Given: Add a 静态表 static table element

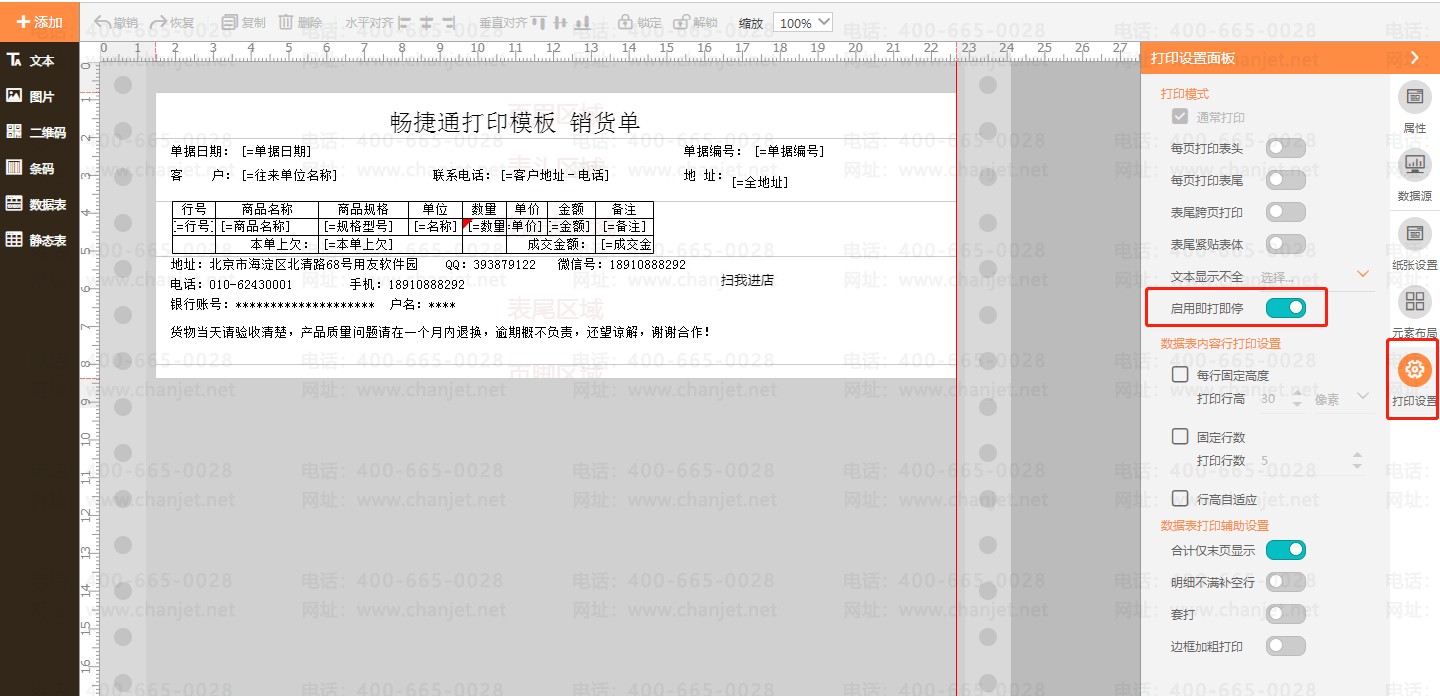Looking at the screenshot, I should pyautogui.click(x=36, y=240).
